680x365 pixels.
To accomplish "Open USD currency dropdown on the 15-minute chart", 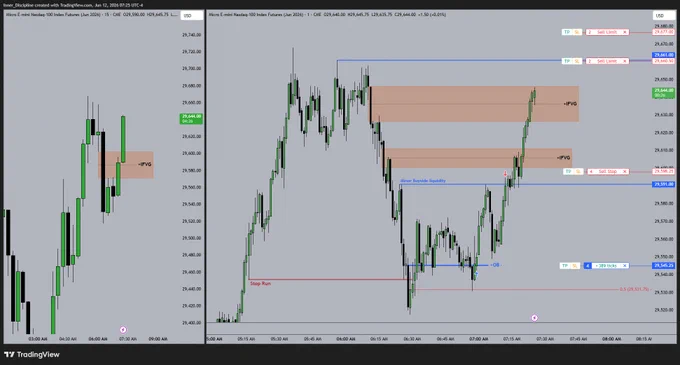I will [191, 16].
